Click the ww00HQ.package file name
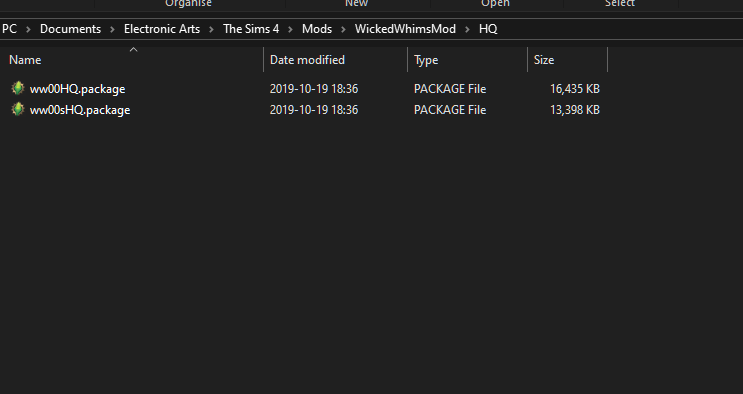The width and height of the screenshot is (743, 394). (77, 89)
